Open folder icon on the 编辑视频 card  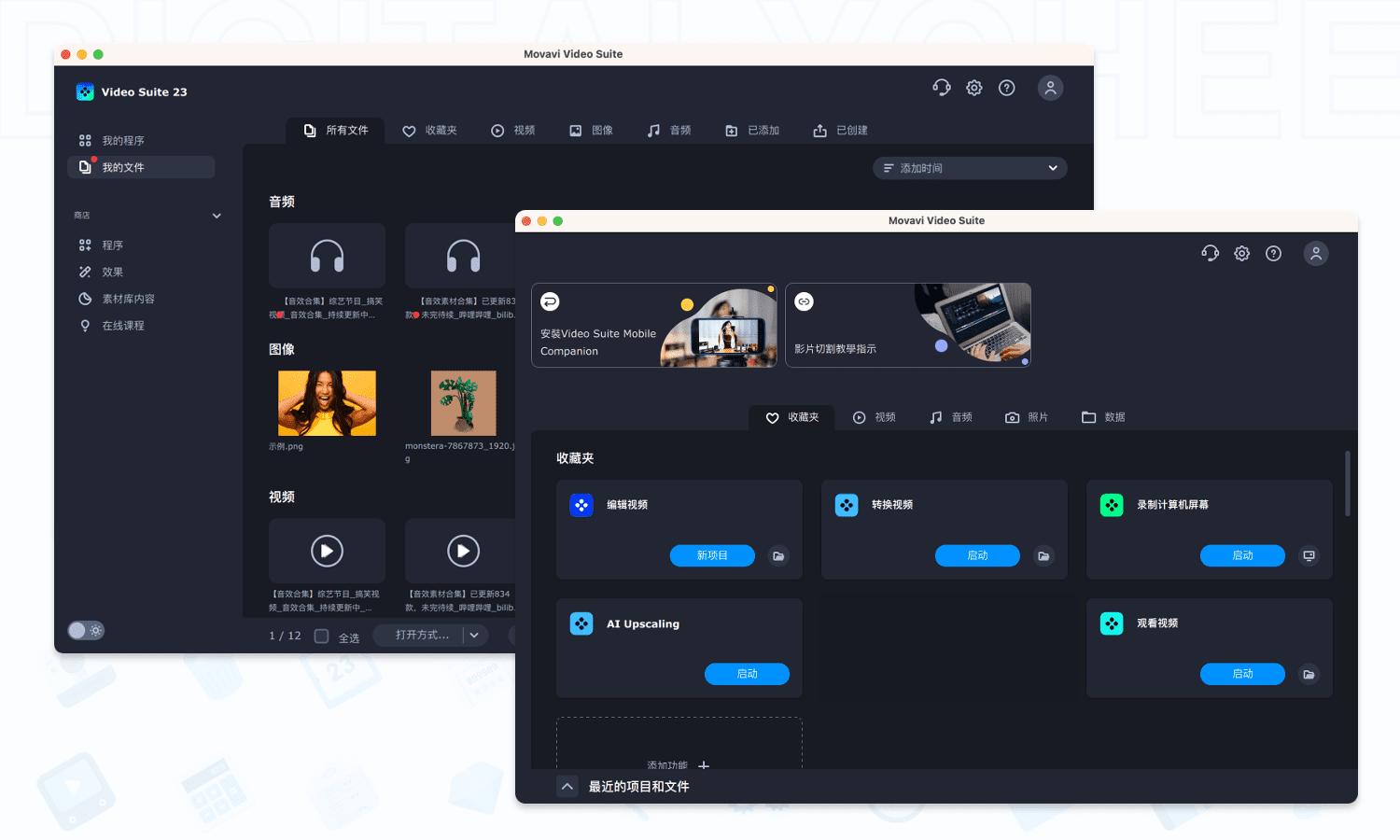point(778,555)
